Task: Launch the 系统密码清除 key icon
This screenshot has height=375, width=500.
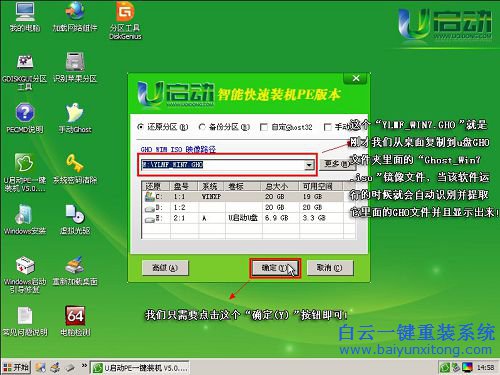Action: [x=75, y=169]
